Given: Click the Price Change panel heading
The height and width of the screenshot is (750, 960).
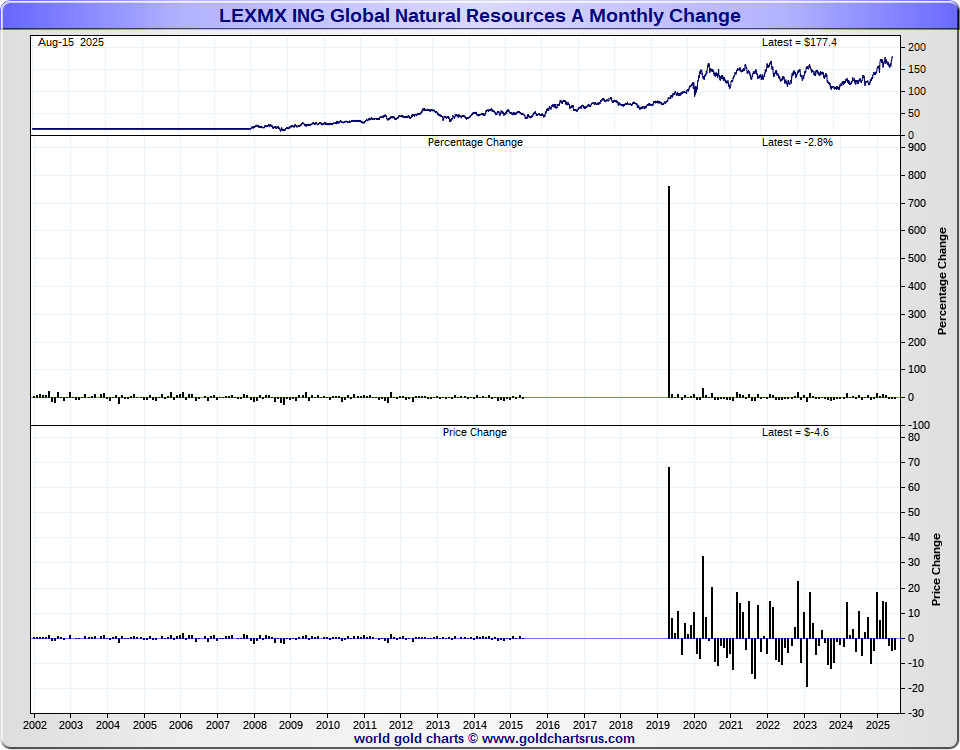Looking at the screenshot, I should click(474, 432).
